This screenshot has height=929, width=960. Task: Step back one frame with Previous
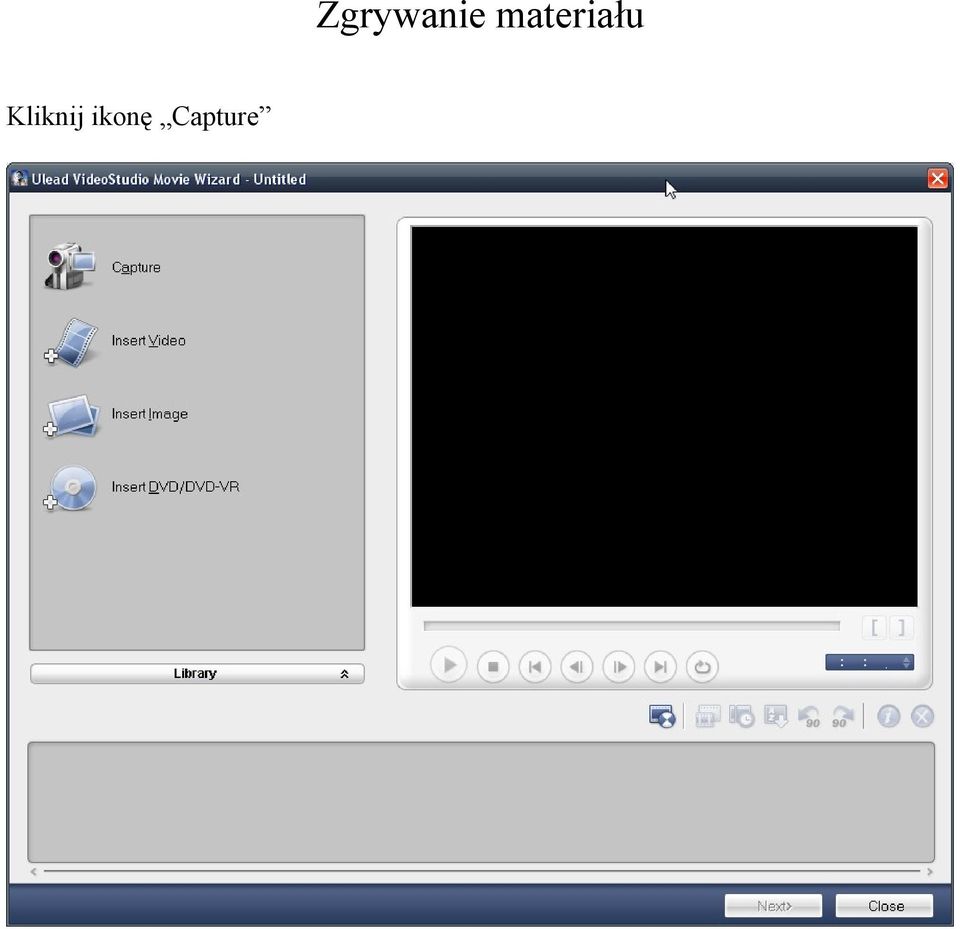pyautogui.click(x=577, y=666)
